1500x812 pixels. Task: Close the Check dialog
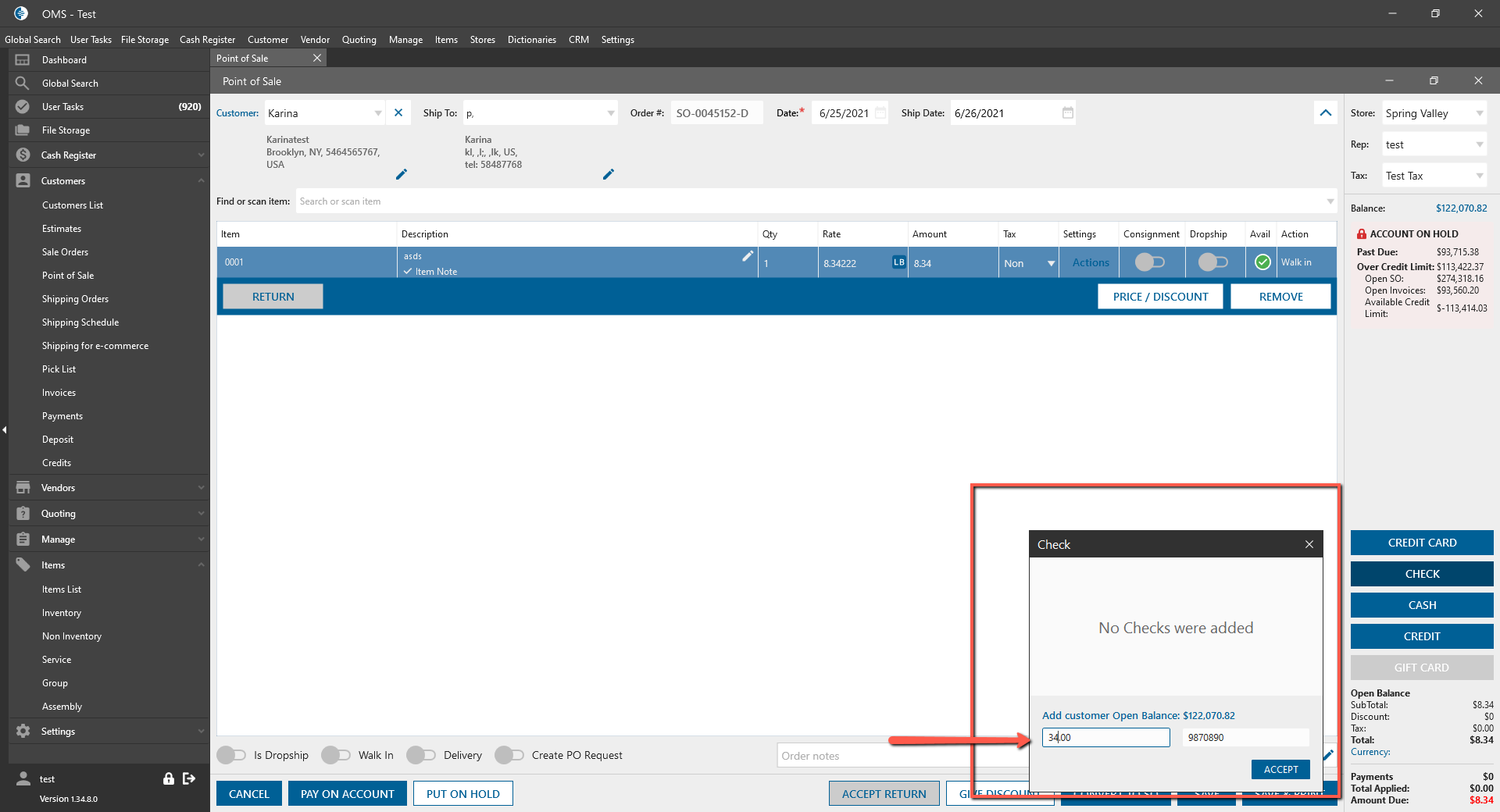(1309, 544)
